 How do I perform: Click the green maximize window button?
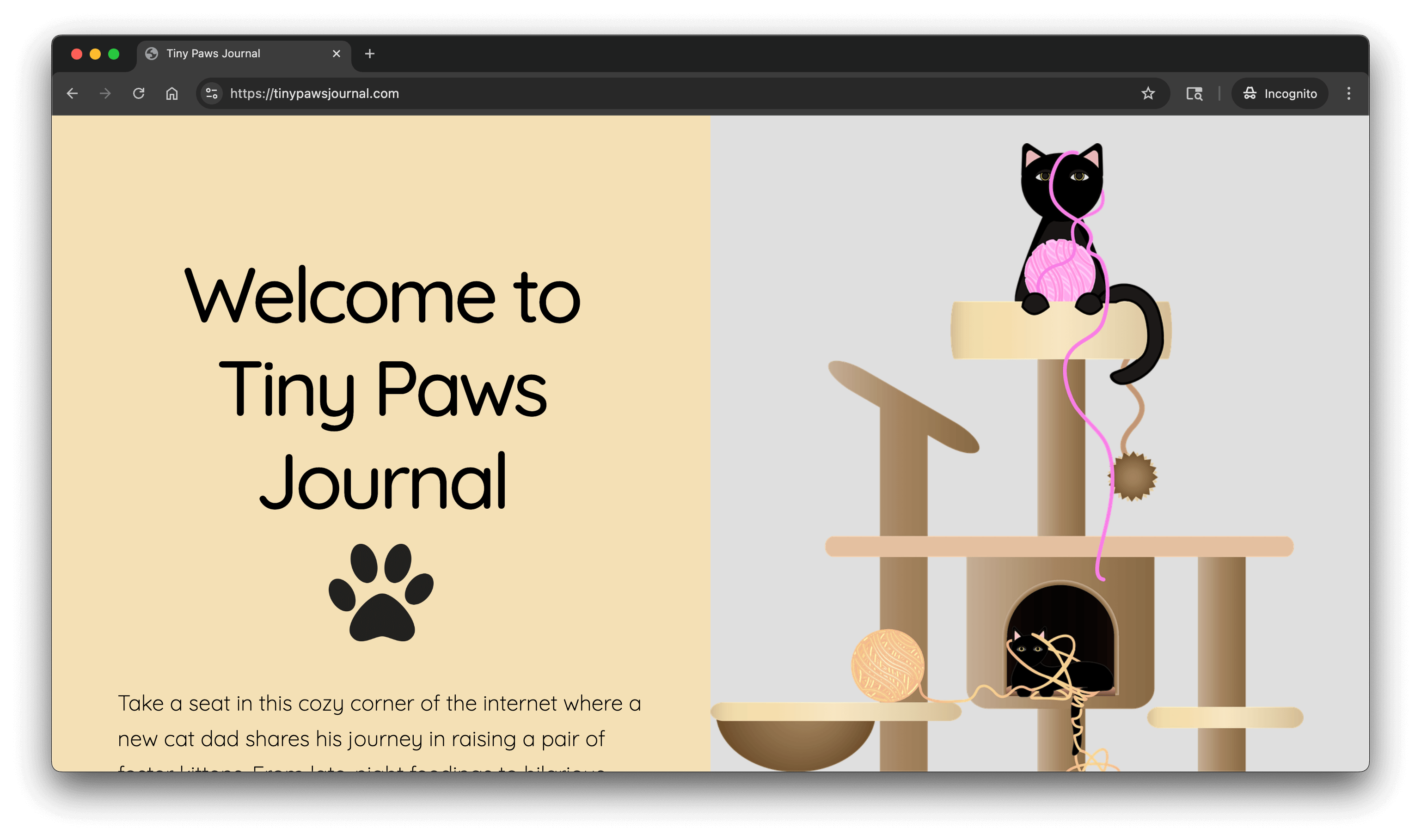[x=114, y=54]
